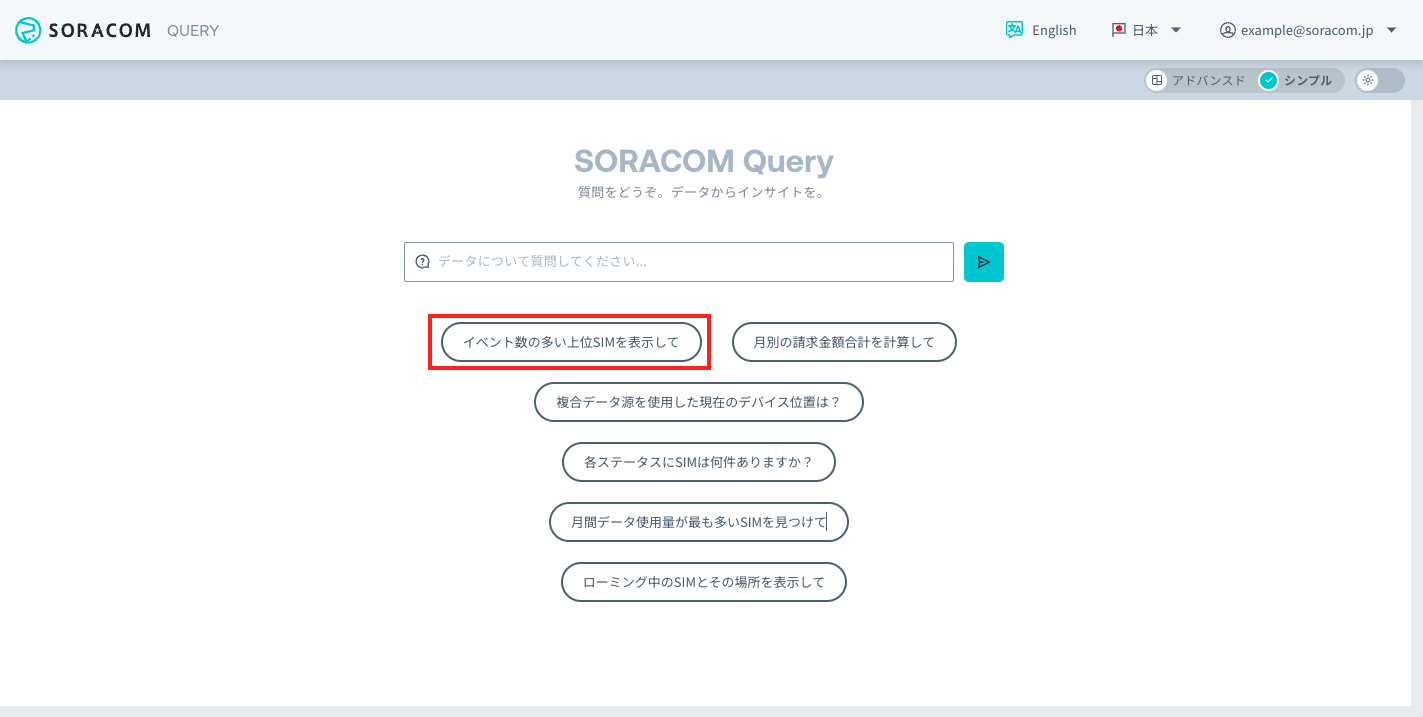
Task: Pick ローミング中のSIMとその場所を表示して suggestion
Action: tap(704, 582)
